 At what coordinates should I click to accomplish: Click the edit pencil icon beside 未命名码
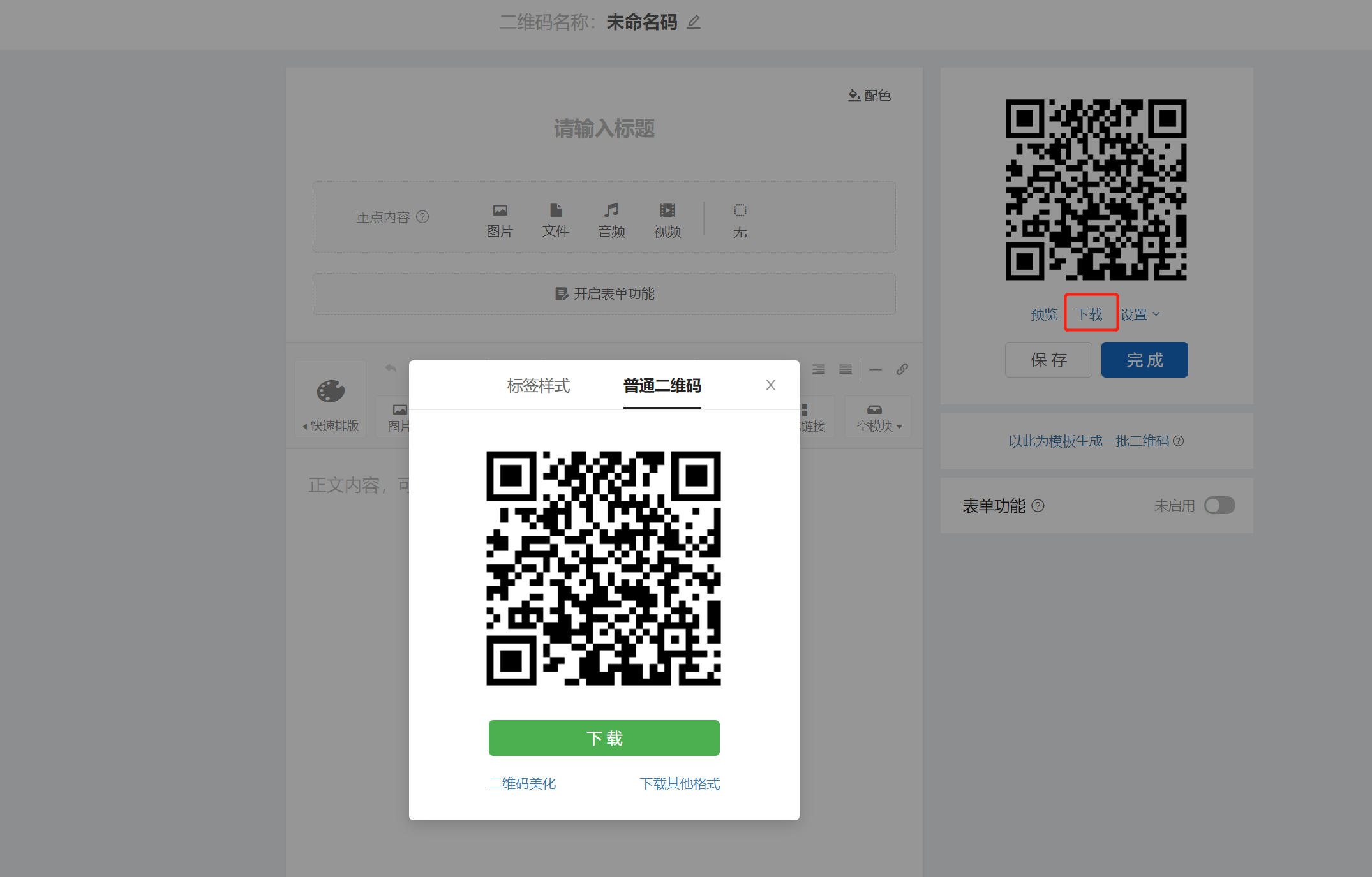coord(694,22)
